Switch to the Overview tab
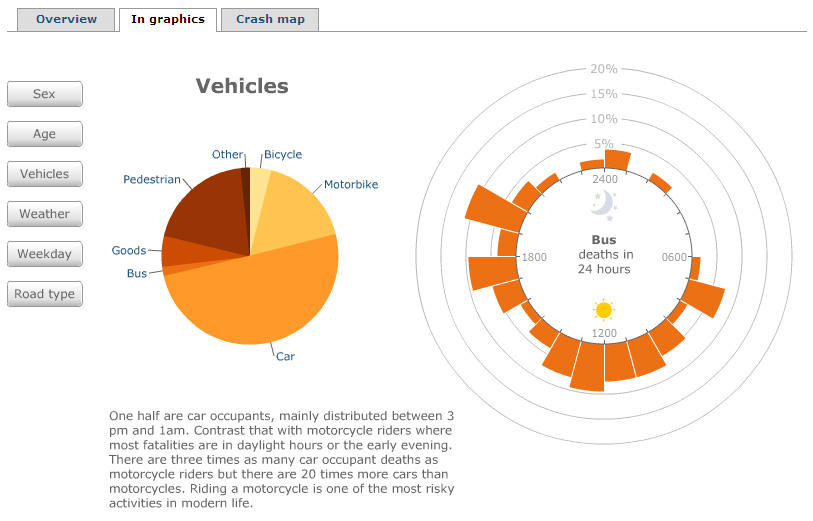813x521 pixels. 66,19
